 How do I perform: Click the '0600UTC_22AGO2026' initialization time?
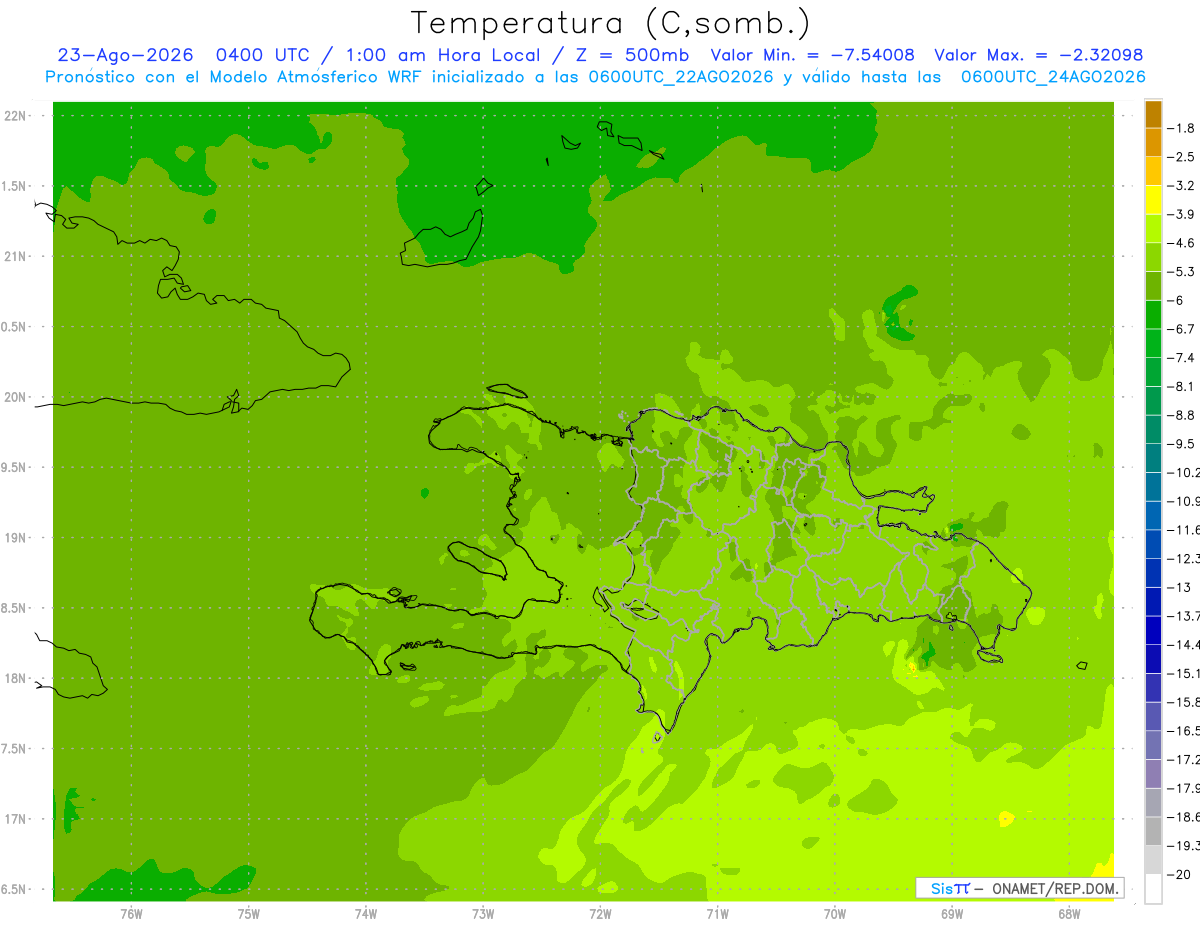tap(681, 77)
